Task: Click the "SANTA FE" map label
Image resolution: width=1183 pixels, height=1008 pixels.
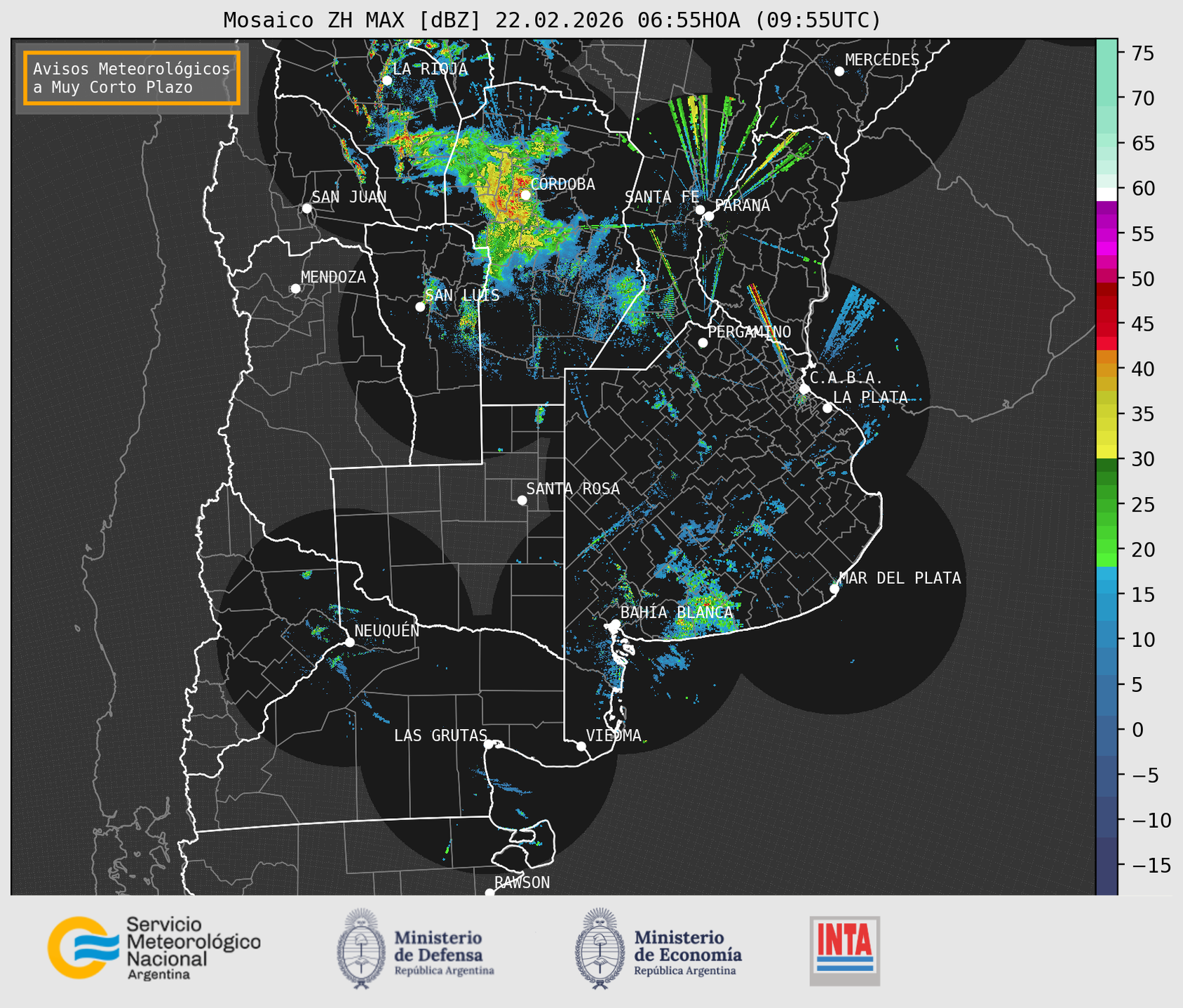Action: tap(662, 197)
